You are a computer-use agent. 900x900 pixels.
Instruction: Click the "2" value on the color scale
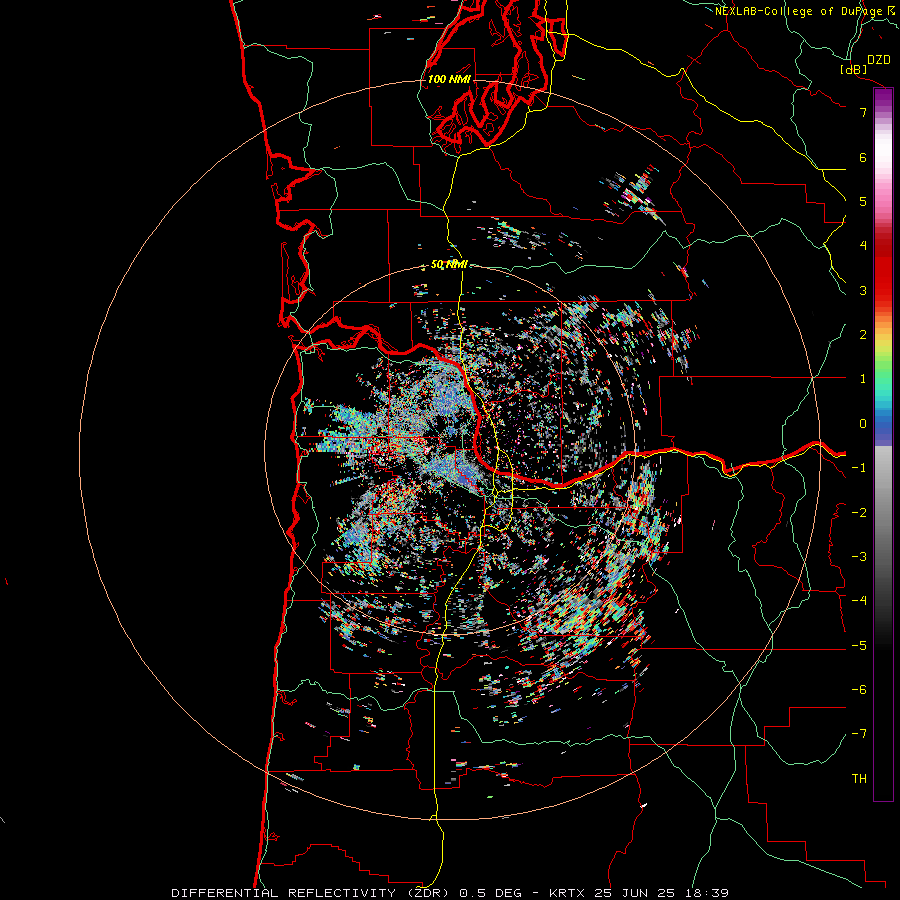[x=863, y=335]
